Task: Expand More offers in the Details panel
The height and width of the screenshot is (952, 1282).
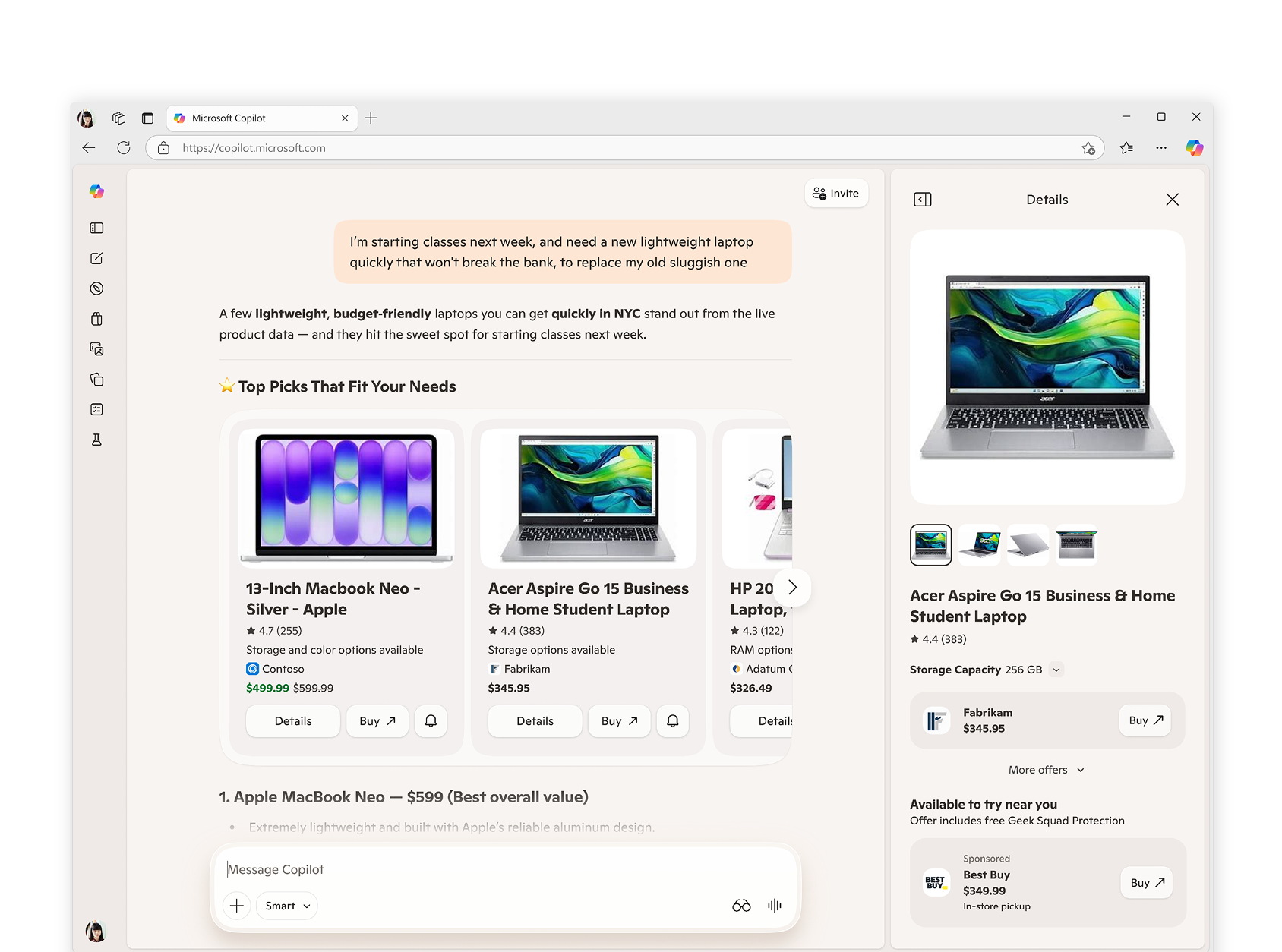Action: 1047,769
